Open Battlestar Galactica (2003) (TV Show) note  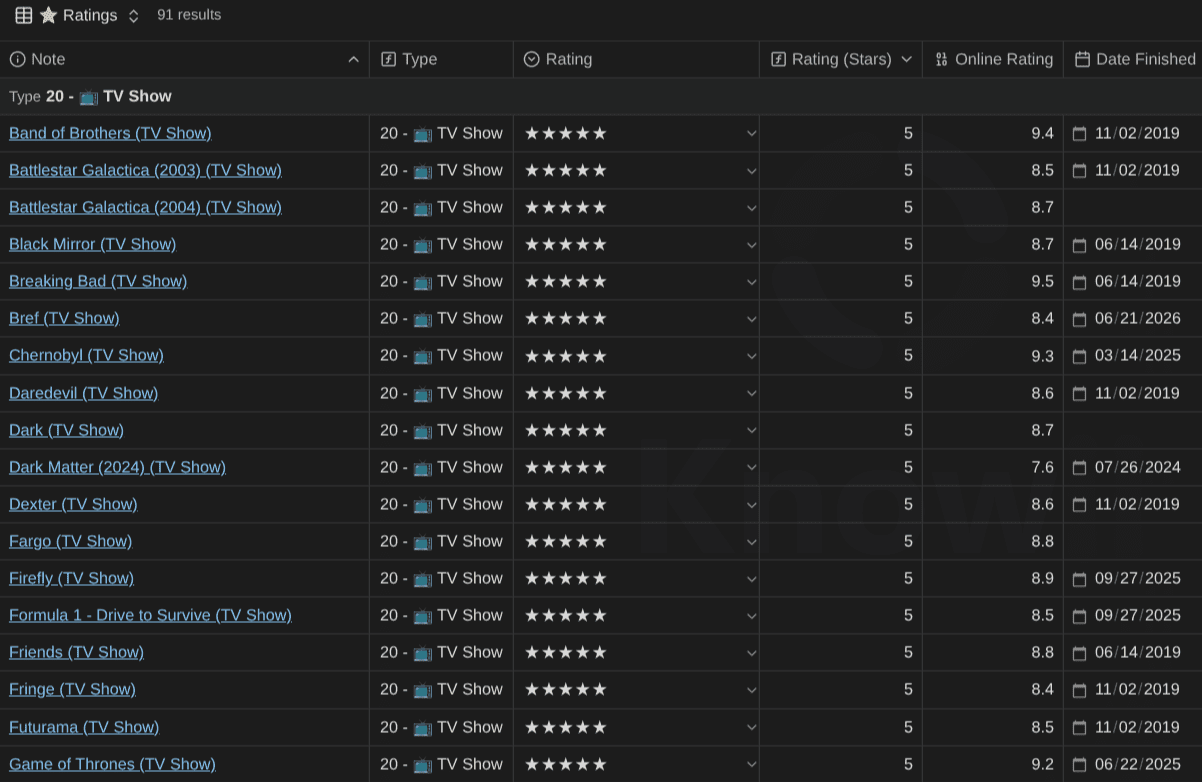point(145,170)
